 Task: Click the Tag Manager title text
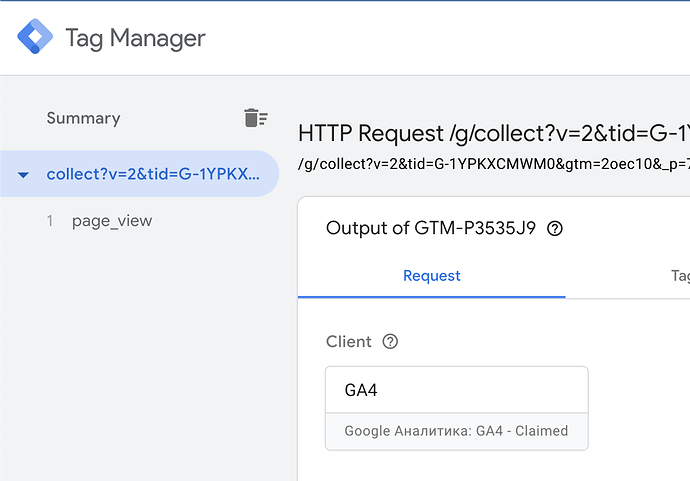click(136, 38)
